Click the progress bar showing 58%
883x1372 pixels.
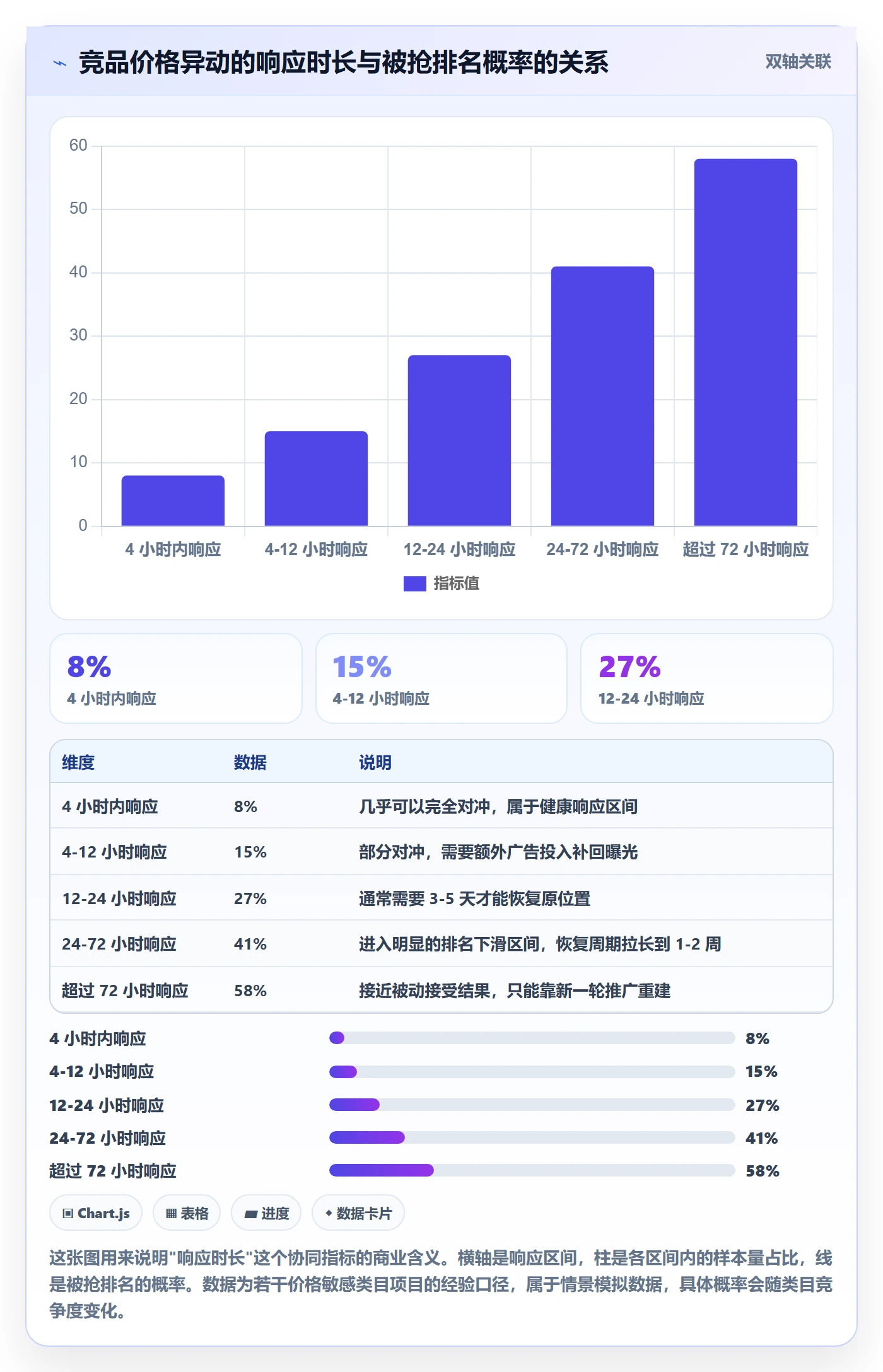(x=532, y=1170)
